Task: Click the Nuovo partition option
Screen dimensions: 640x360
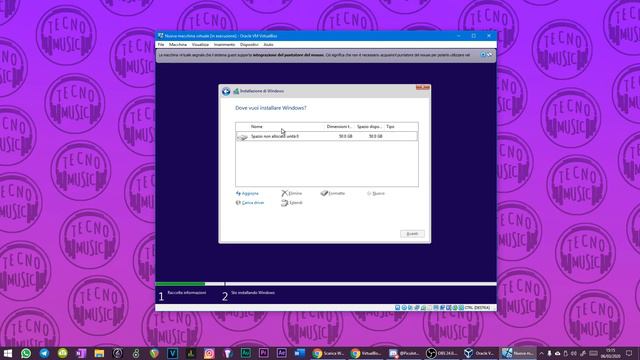Action: coord(376,193)
